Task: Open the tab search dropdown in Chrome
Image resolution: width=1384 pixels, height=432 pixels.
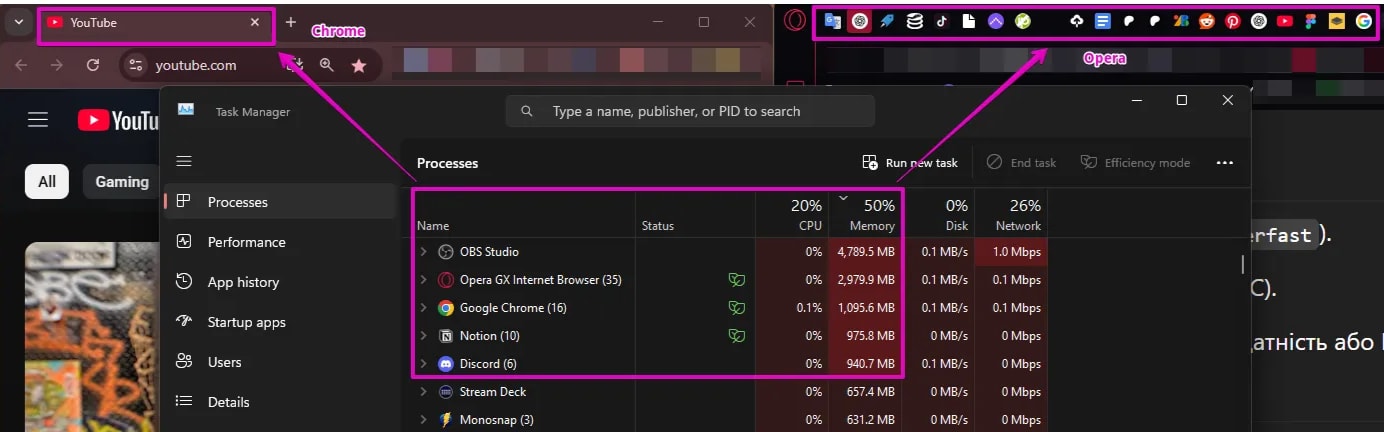Action: pos(18,22)
